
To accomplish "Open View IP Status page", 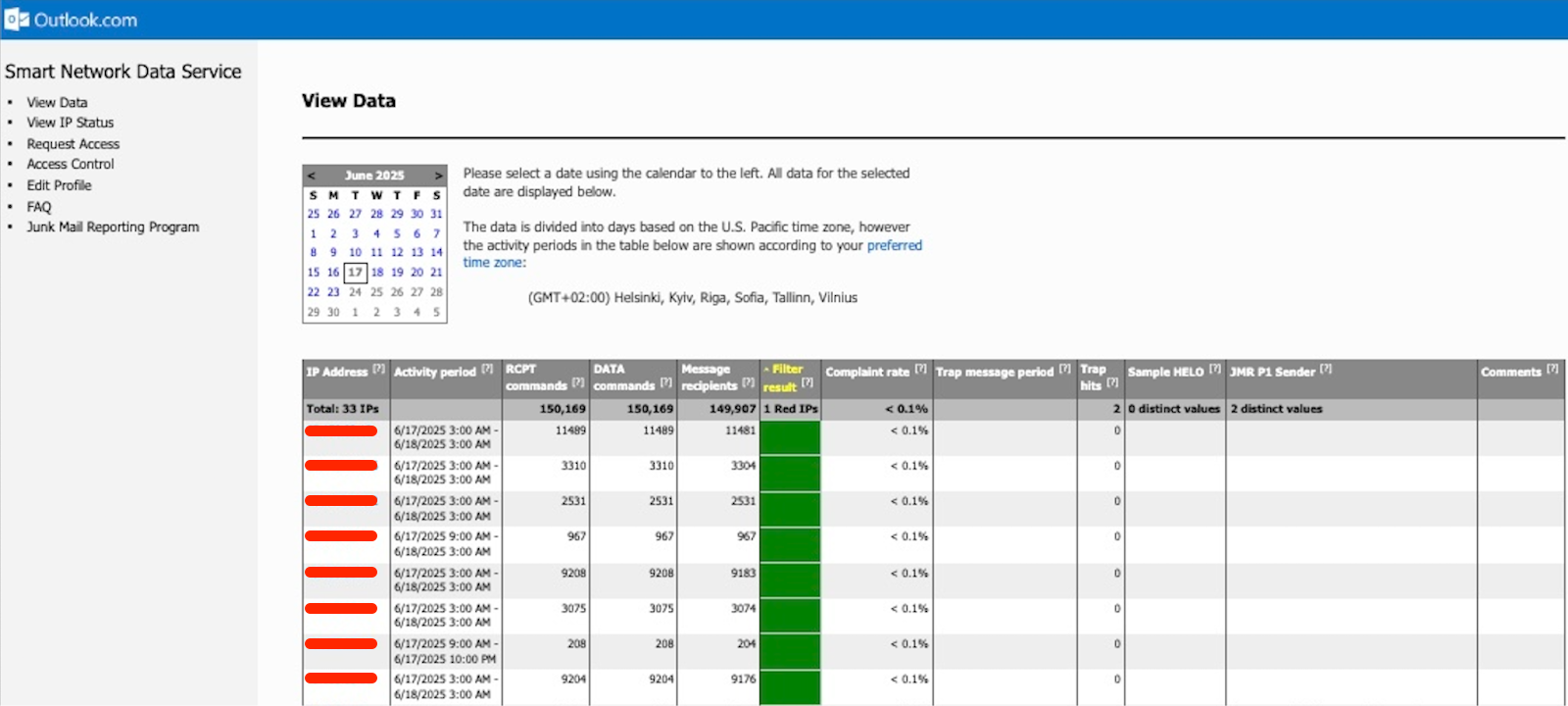I will [x=71, y=123].
